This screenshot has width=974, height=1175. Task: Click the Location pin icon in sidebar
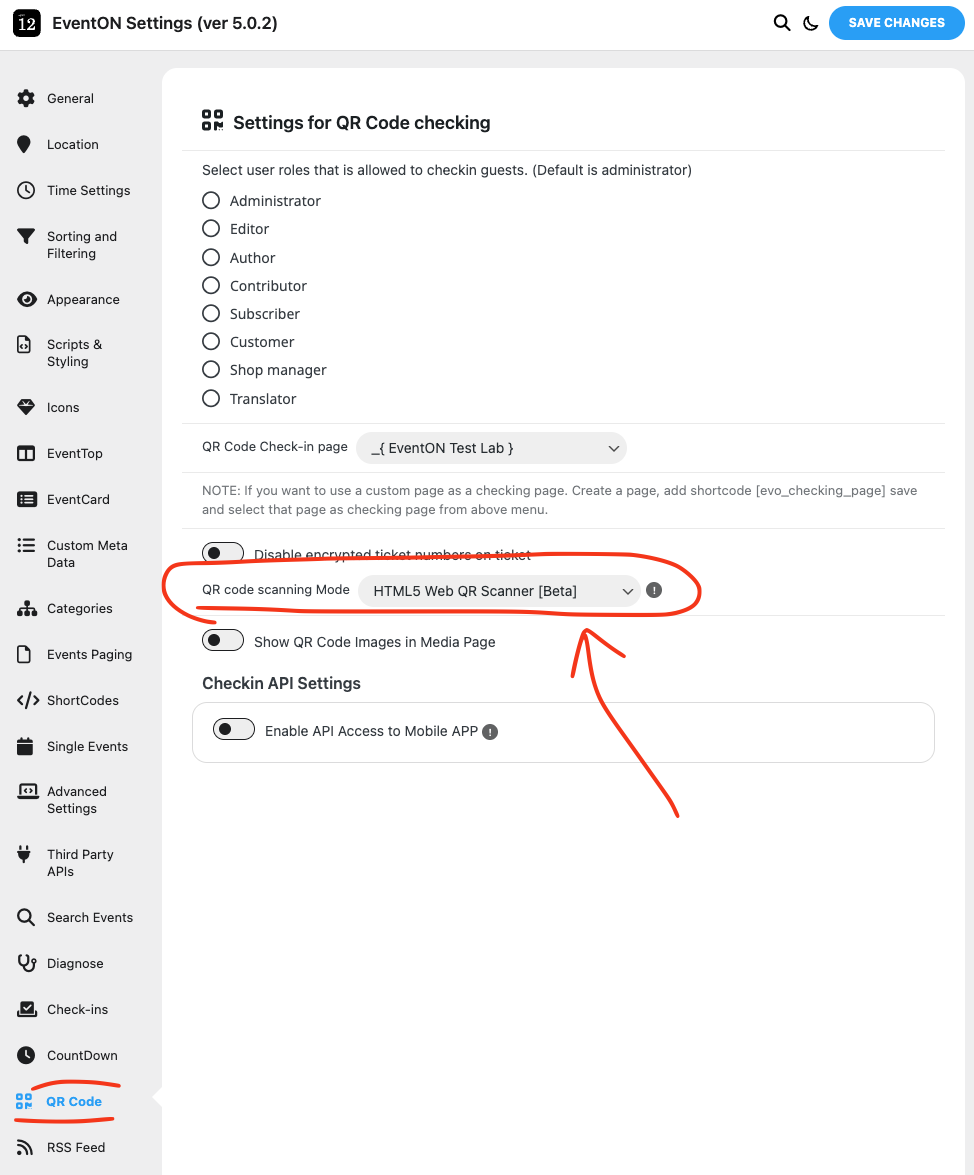pos(25,145)
